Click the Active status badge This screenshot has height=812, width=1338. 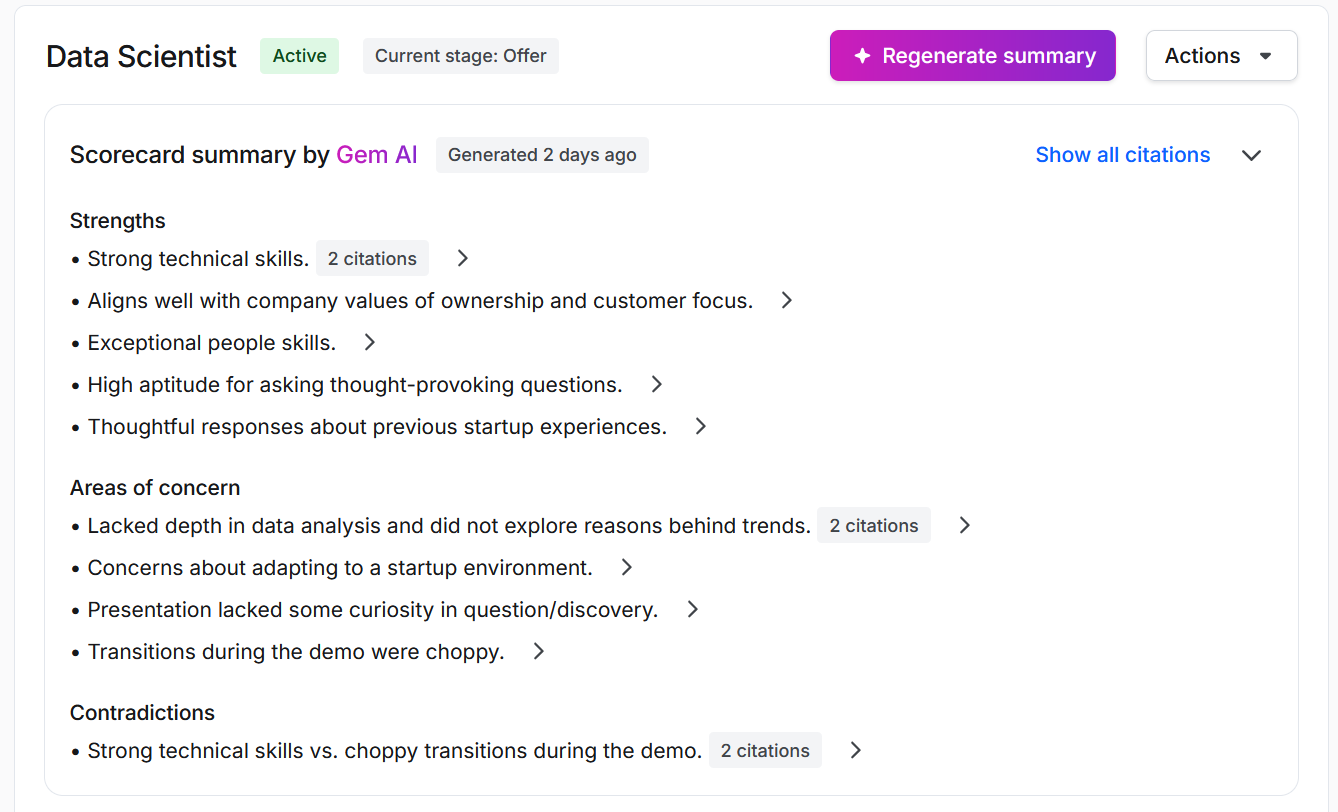(300, 56)
